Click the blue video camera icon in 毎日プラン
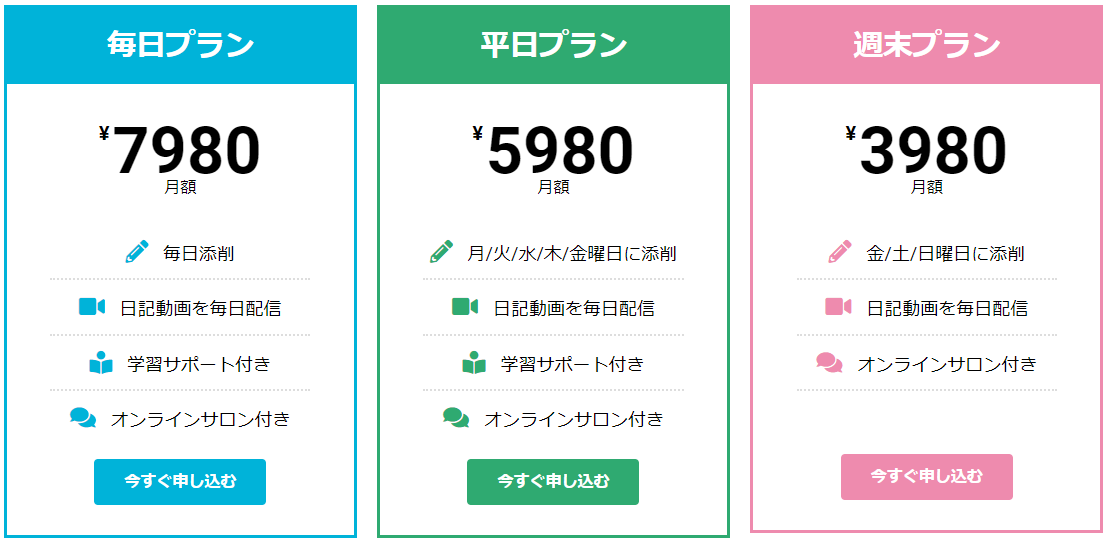The height and width of the screenshot is (541, 1109). pyautogui.click(x=92, y=307)
